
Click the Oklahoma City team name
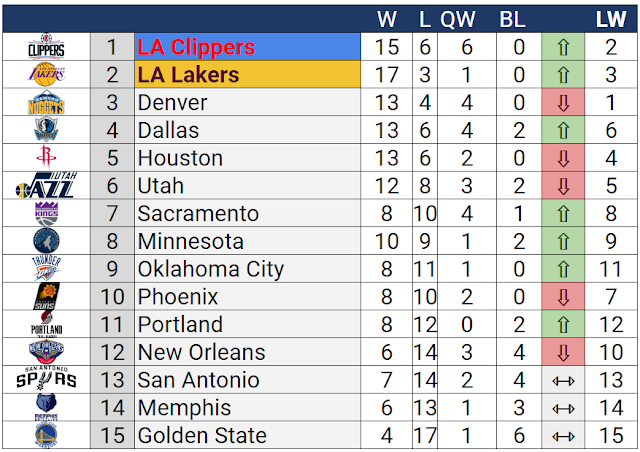pyautogui.click(x=210, y=269)
